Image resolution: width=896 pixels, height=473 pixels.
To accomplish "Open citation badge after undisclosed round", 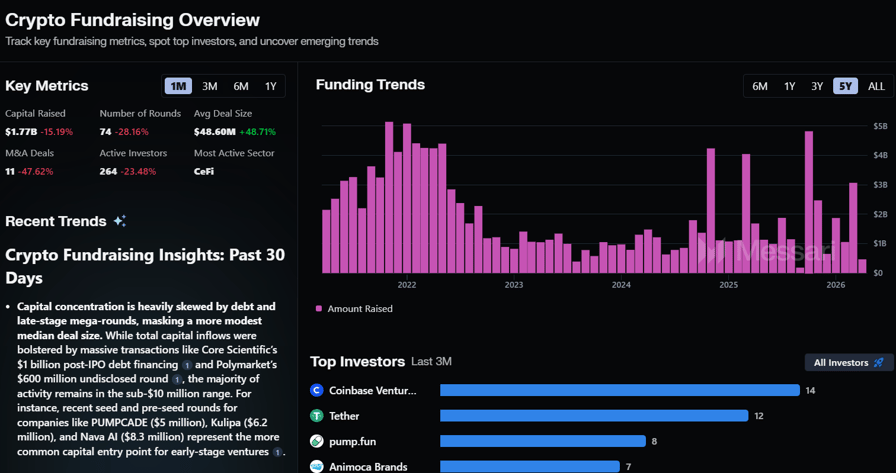I will 177,379.
